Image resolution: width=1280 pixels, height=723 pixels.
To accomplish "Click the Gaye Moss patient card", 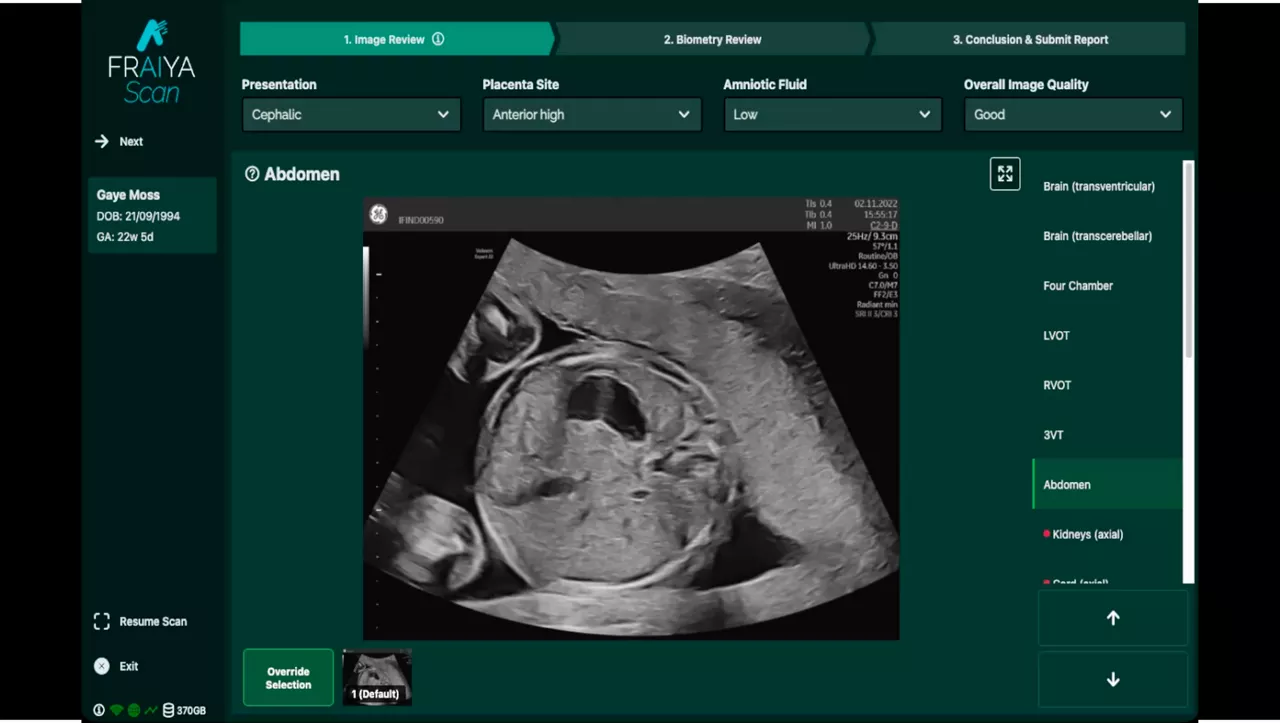I will (x=152, y=215).
